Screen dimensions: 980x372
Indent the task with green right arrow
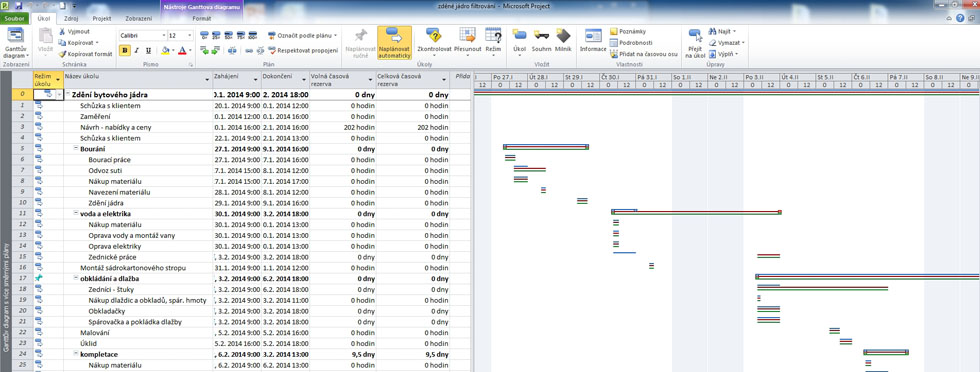click(x=216, y=51)
